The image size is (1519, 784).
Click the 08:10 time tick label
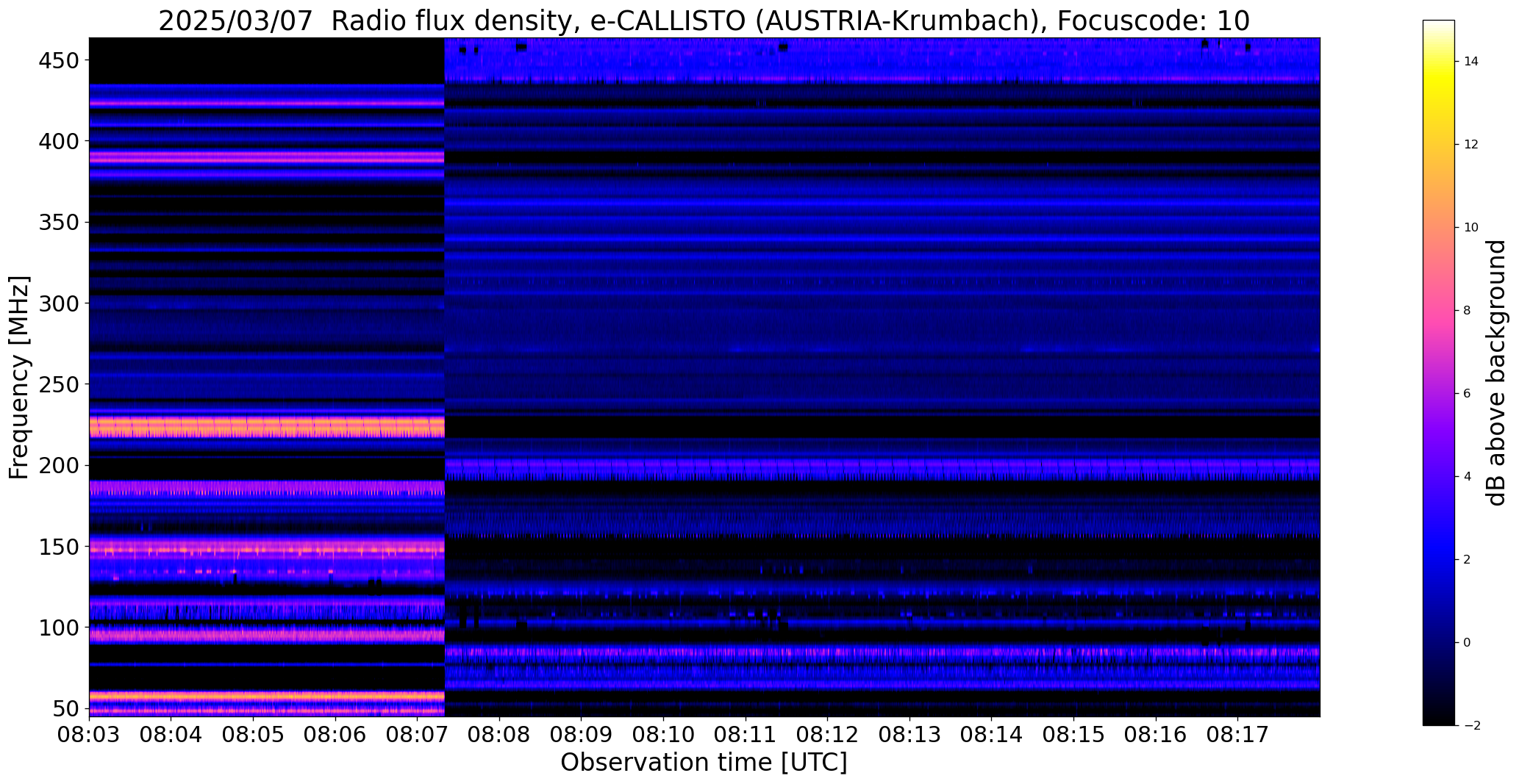(663, 735)
